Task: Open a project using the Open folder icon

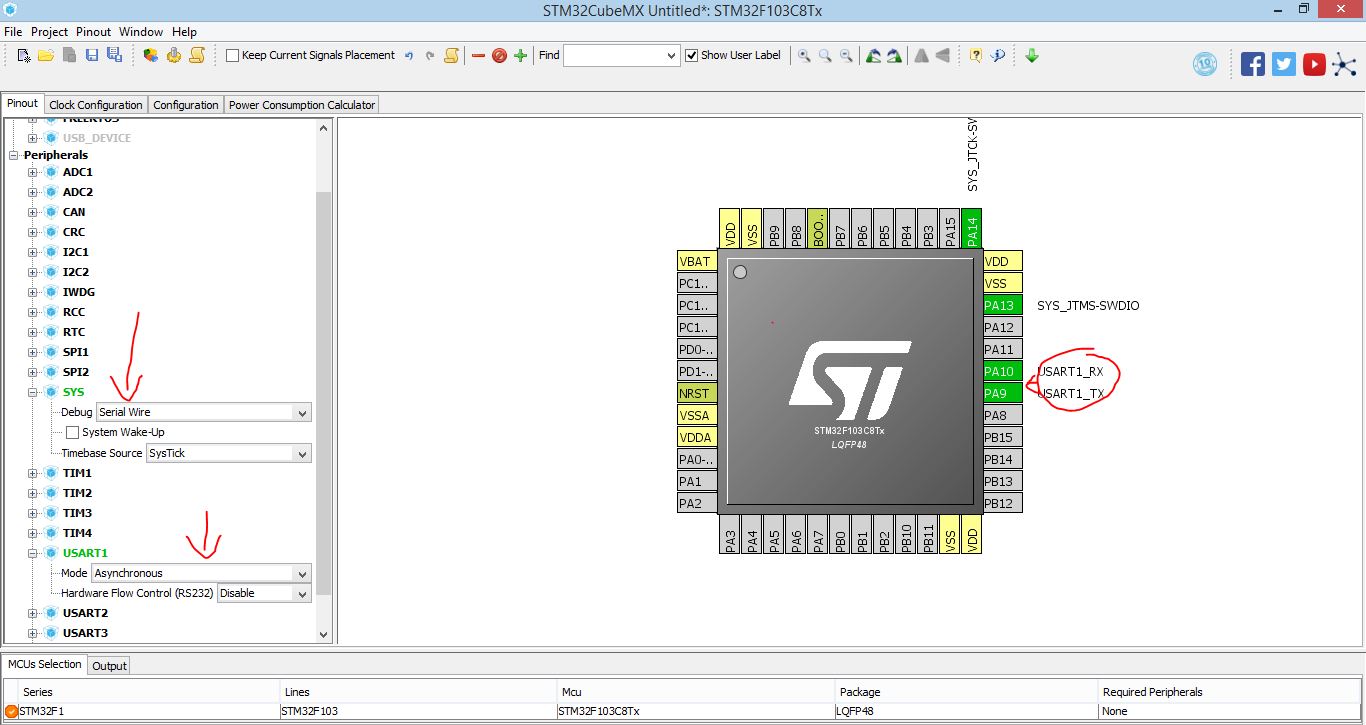Action: (46, 55)
